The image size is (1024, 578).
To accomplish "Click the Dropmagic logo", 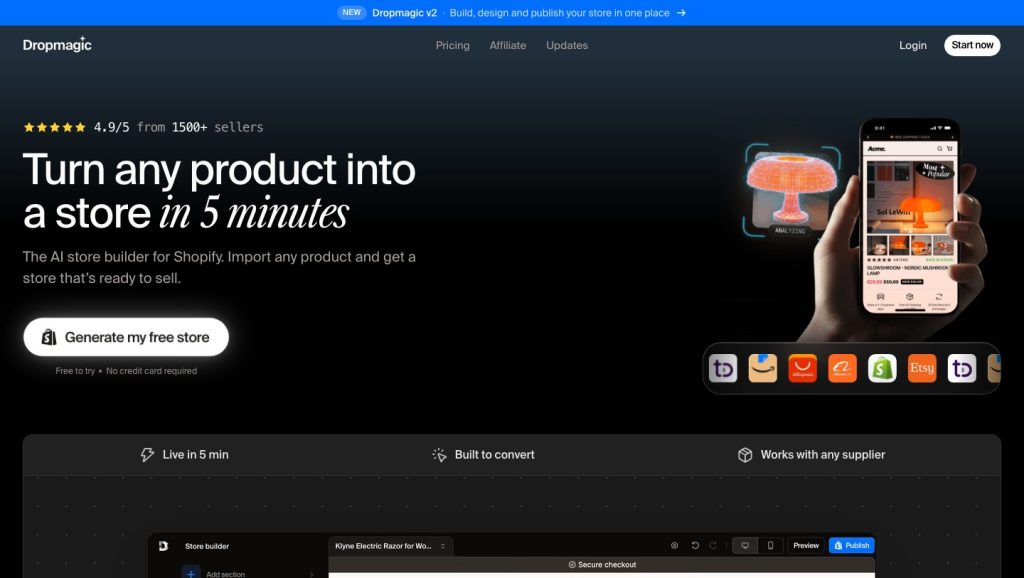I will 57,44.
